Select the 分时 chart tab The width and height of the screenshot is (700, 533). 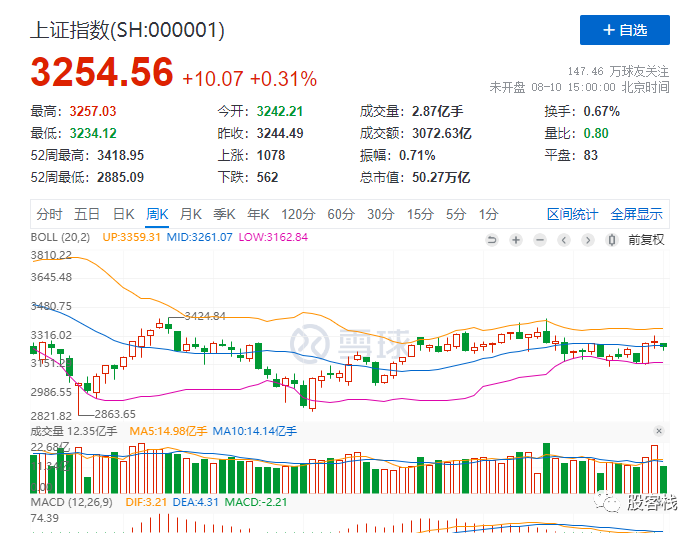pos(49,214)
